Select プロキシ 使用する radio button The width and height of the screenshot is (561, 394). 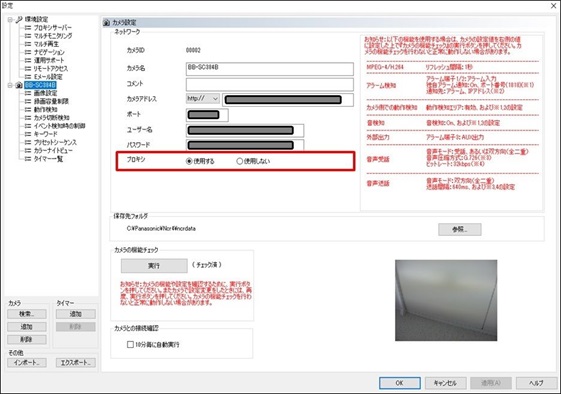click(189, 161)
